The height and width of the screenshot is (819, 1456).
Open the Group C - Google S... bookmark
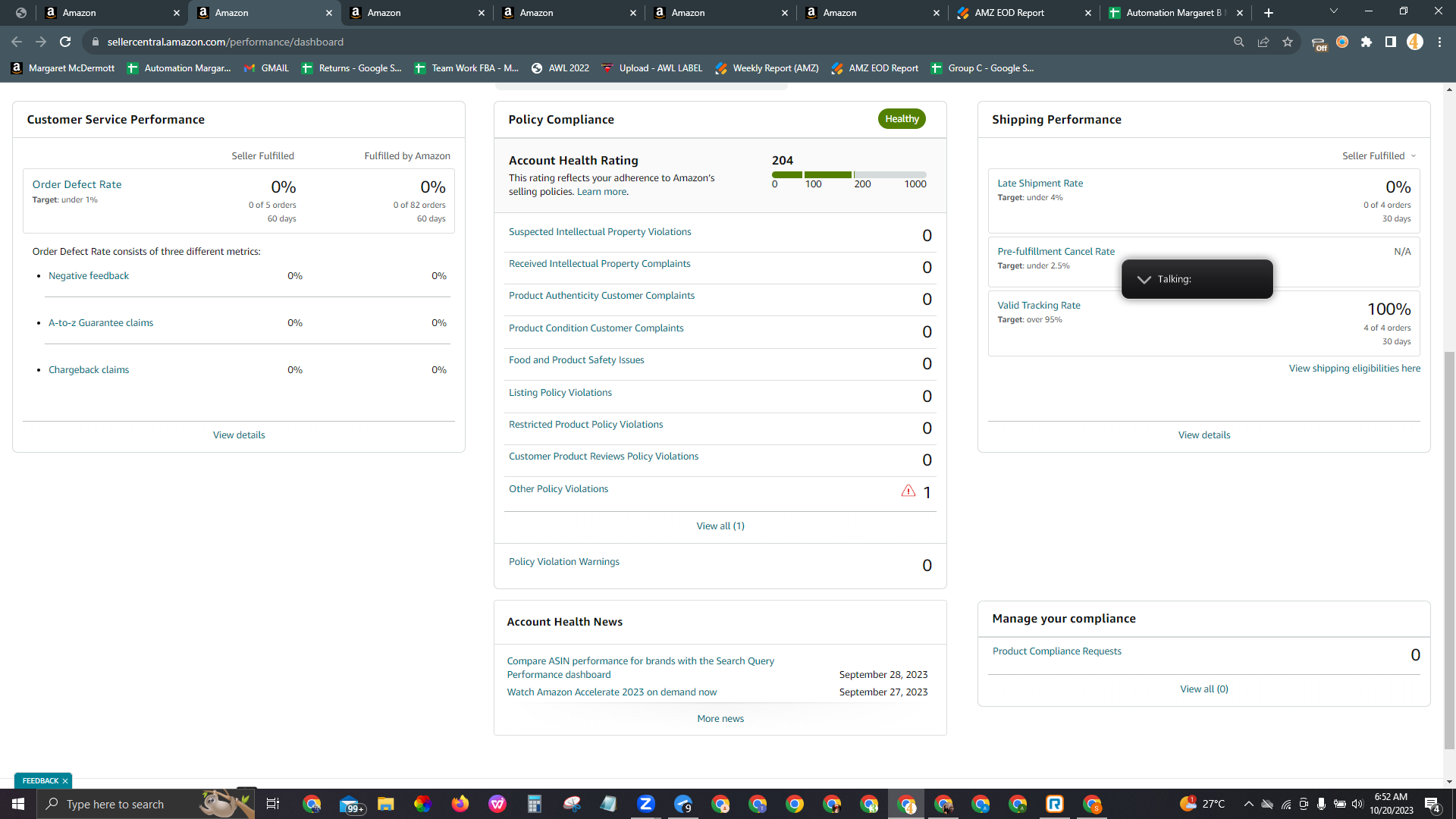982,68
